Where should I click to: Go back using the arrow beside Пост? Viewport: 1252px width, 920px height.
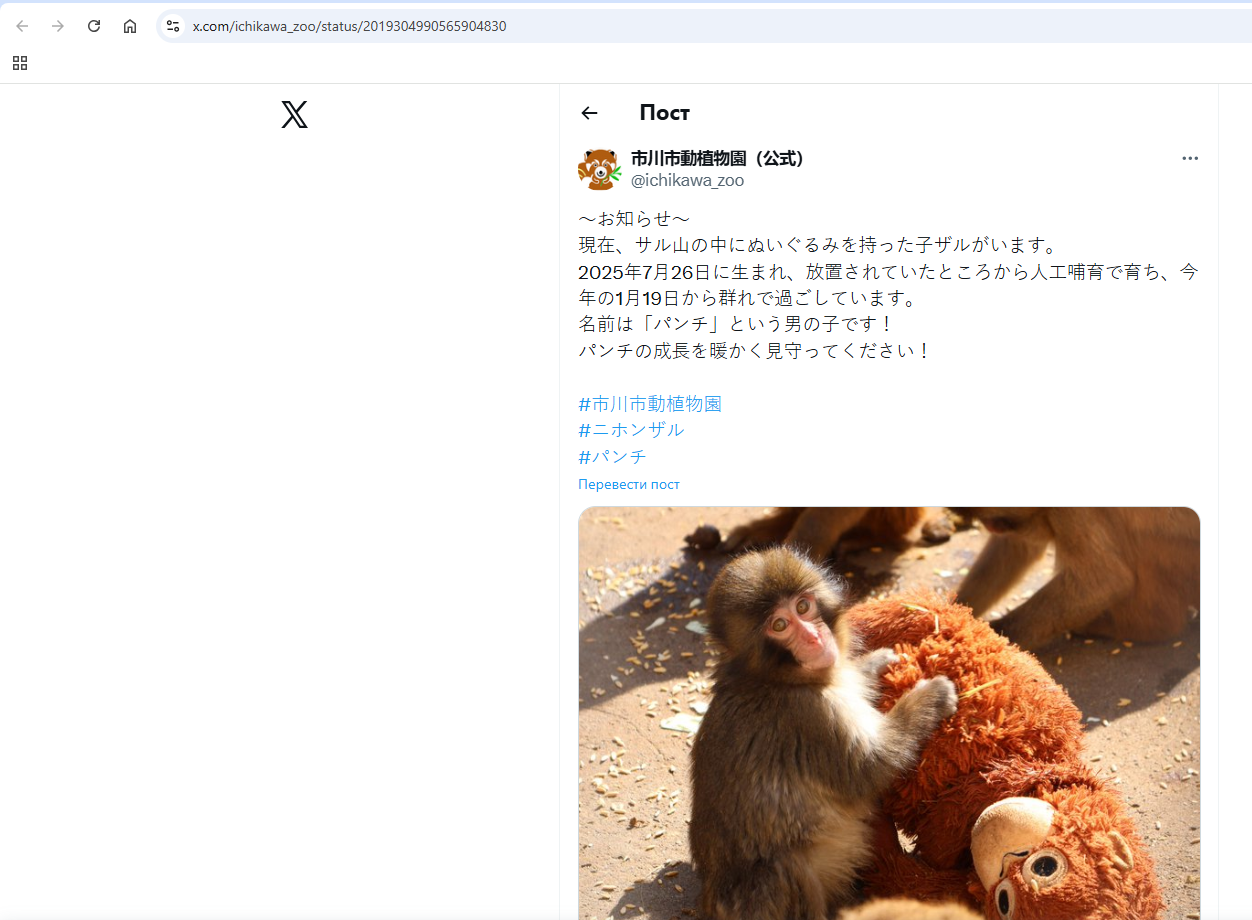click(589, 113)
